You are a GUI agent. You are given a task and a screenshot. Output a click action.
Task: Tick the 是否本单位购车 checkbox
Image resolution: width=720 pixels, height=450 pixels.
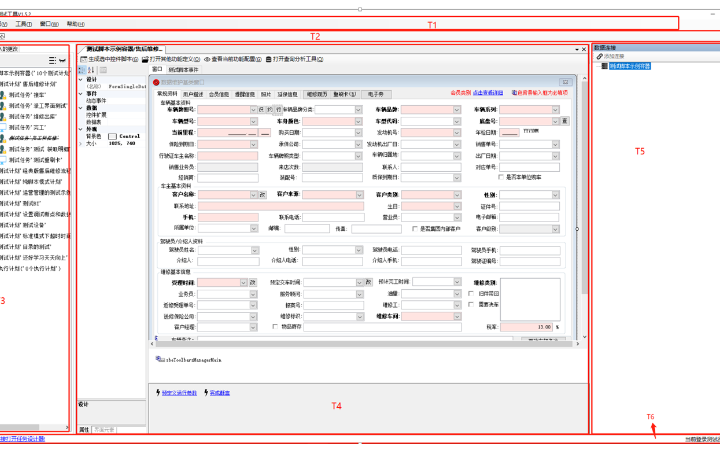(x=501, y=177)
